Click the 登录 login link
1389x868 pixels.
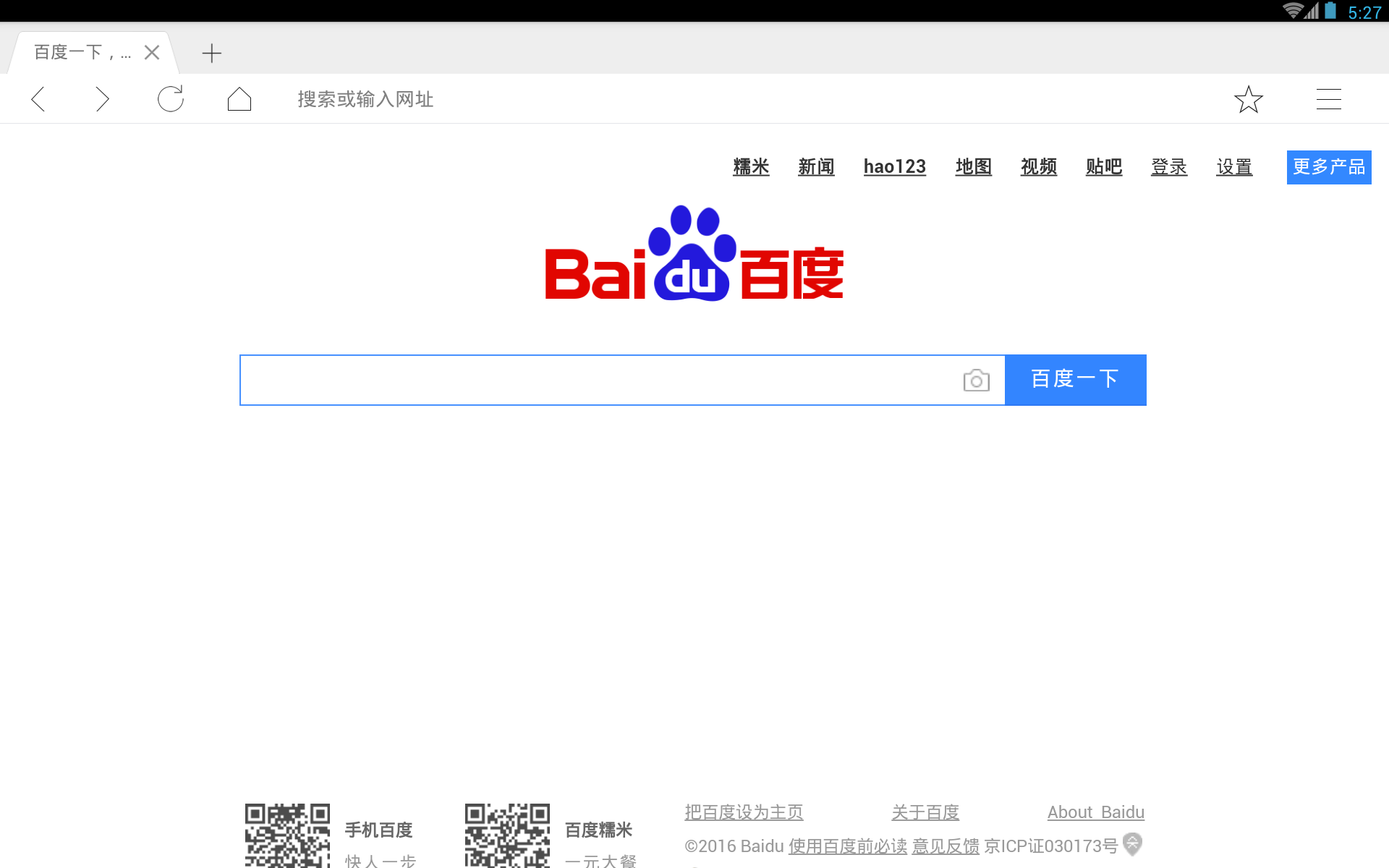(x=1169, y=167)
